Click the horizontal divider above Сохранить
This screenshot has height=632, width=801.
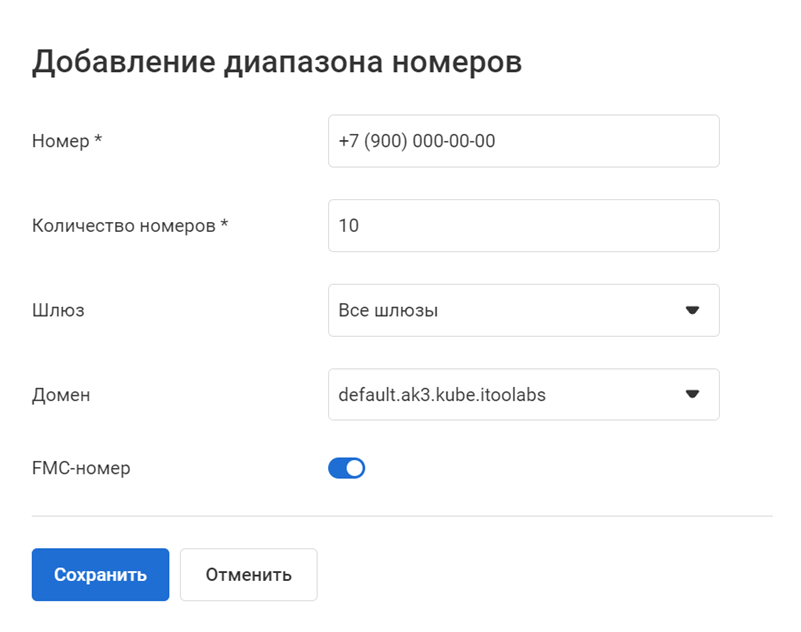402,516
